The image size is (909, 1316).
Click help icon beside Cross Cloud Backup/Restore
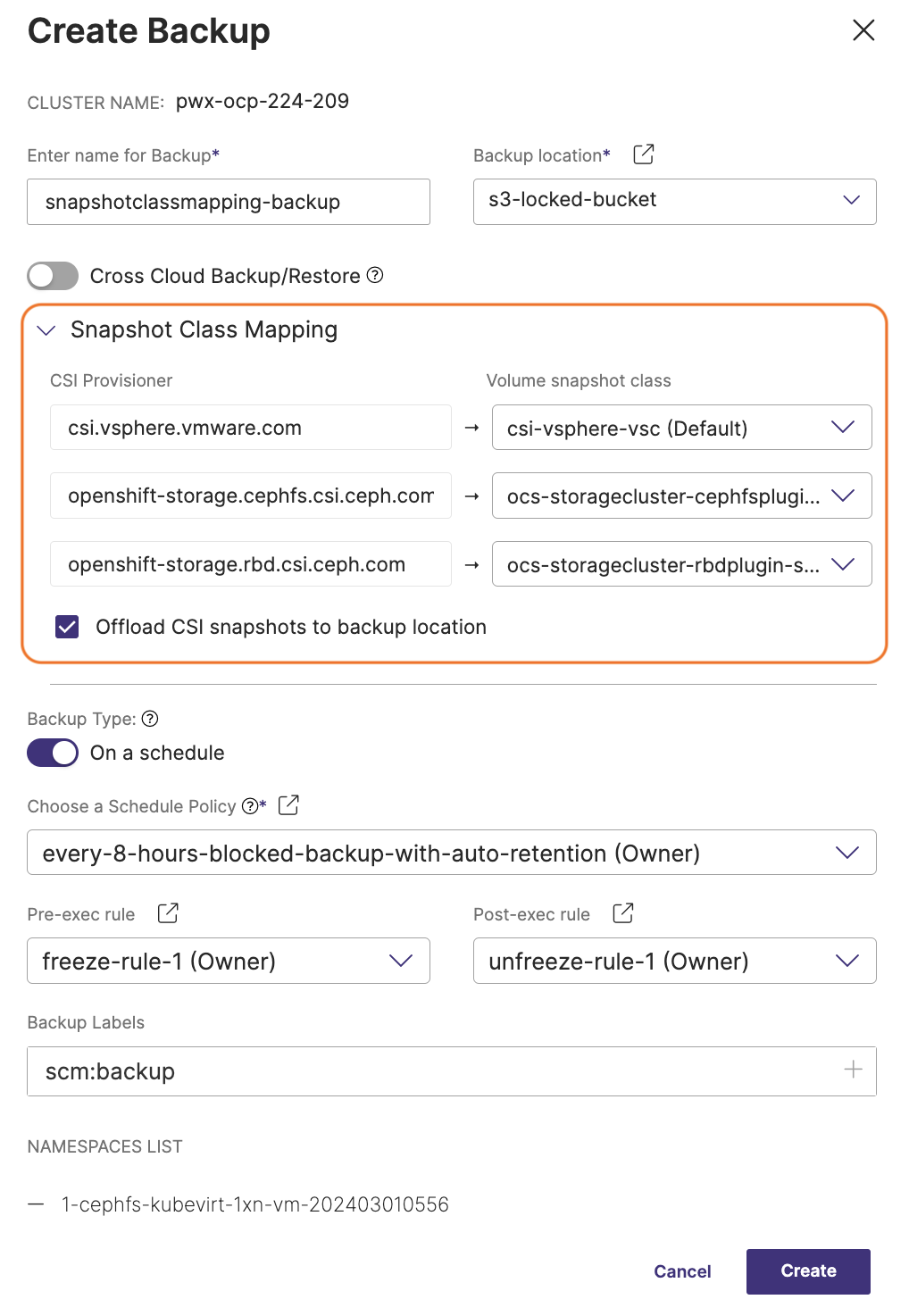375,275
